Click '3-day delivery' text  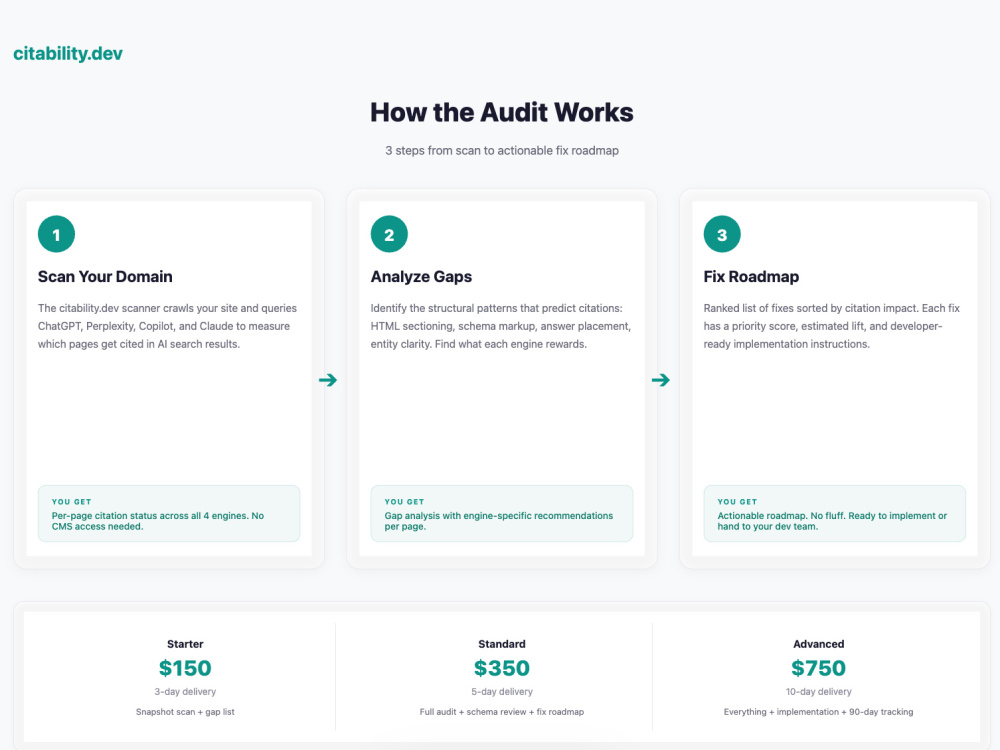(185, 691)
